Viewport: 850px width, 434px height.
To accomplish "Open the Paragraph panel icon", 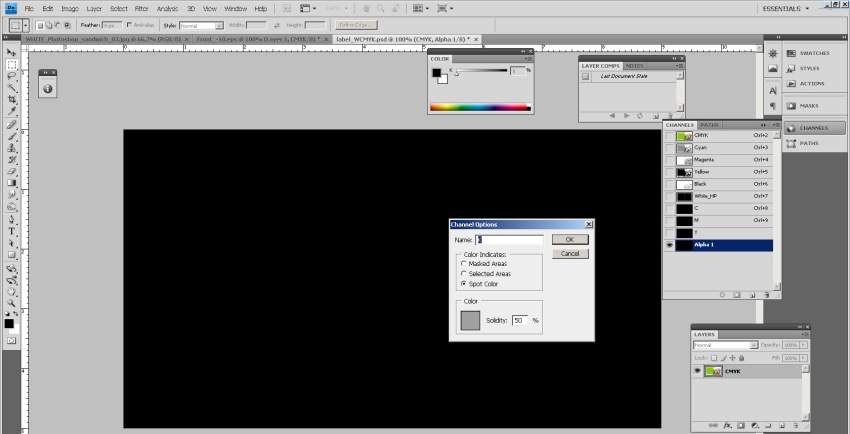I will tap(772, 106).
